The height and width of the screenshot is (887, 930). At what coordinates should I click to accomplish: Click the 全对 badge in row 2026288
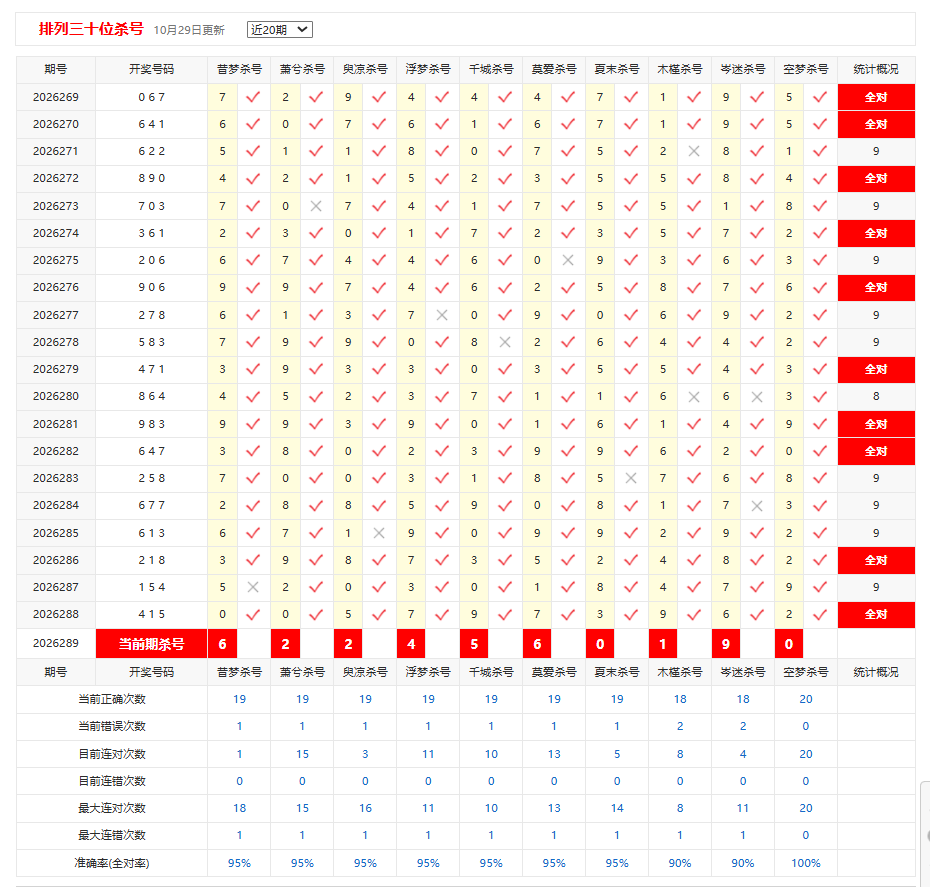point(876,614)
